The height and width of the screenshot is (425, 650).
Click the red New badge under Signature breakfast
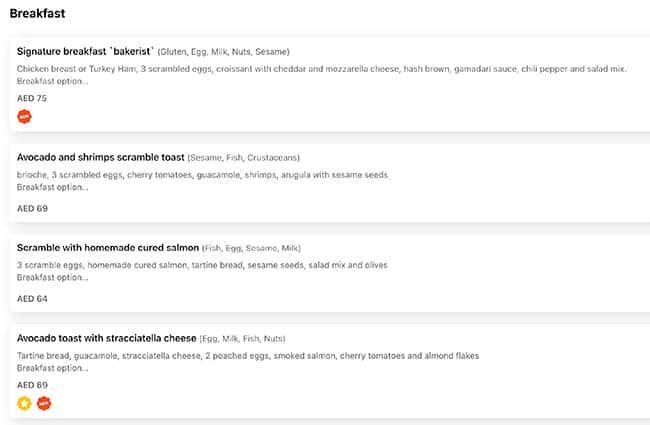pos(25,116)
